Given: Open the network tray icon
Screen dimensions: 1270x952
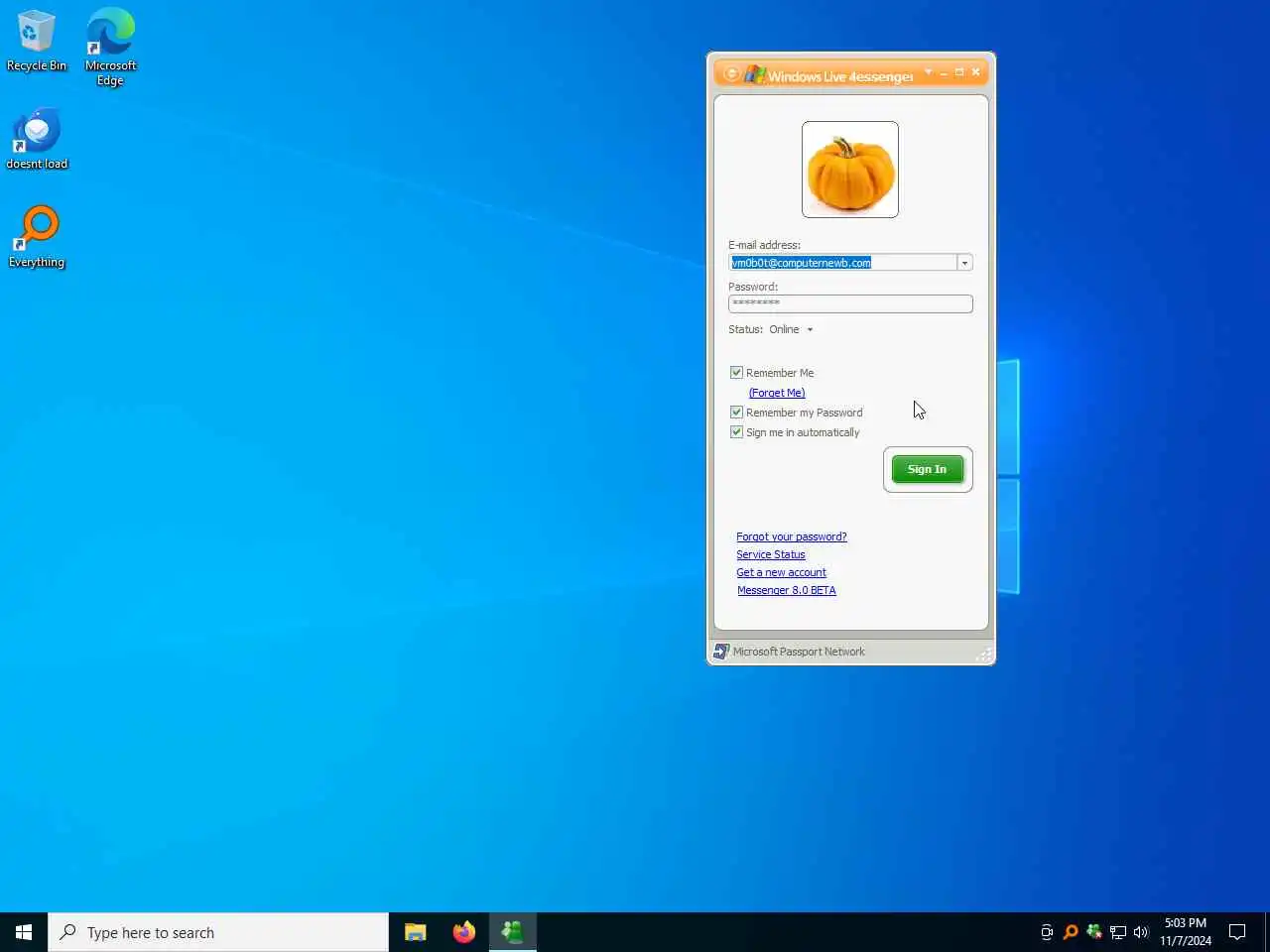Looking at the screenshot, I should [1118, 932].
